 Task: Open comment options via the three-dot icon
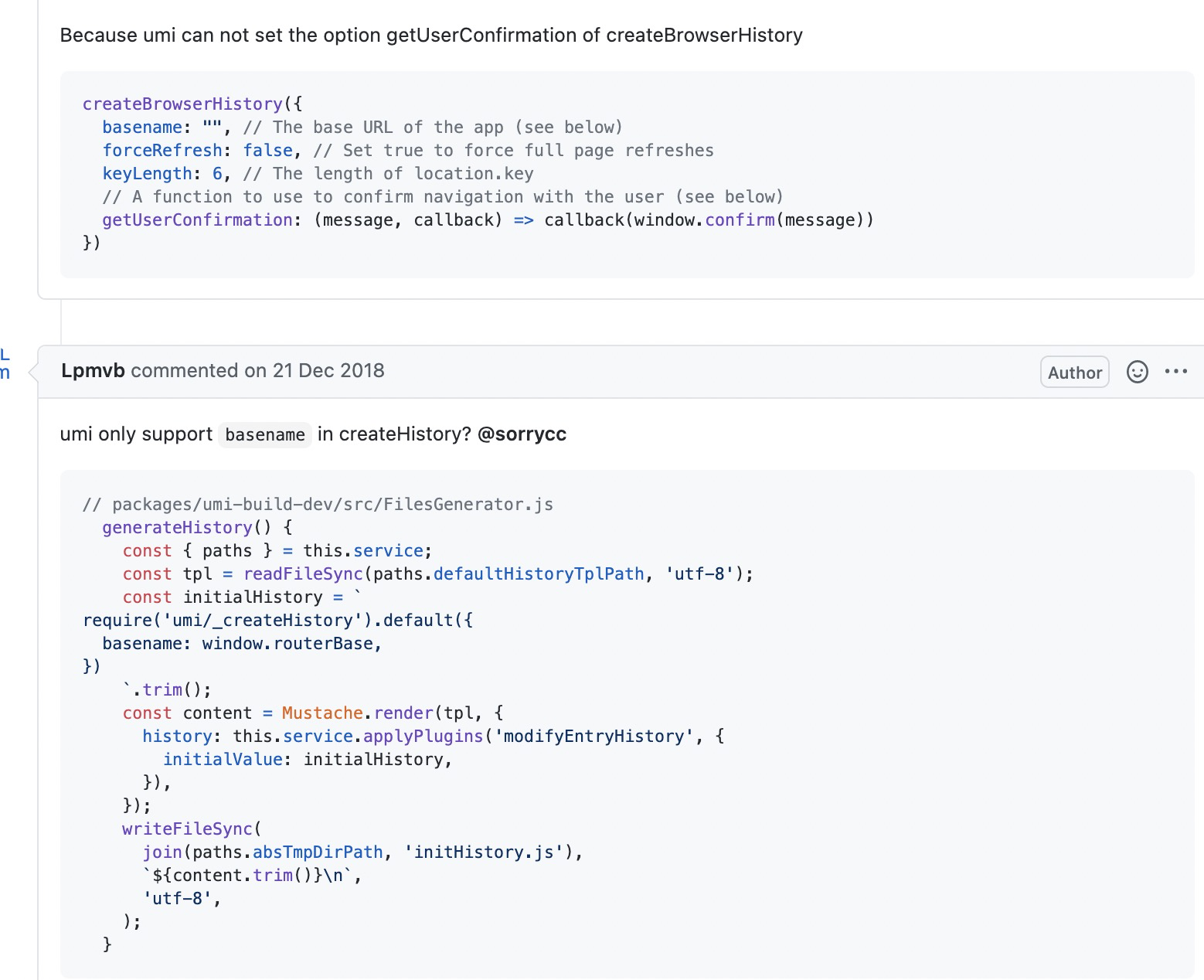(1175, 372)
